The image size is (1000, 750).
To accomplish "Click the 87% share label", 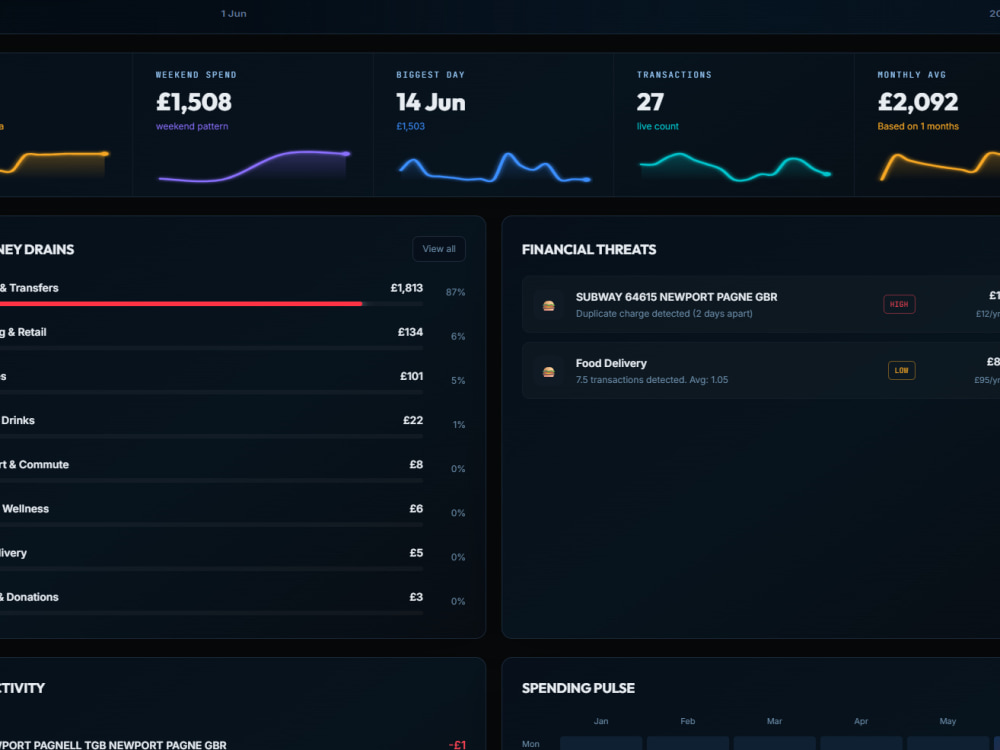I will [x=455, y=292].
